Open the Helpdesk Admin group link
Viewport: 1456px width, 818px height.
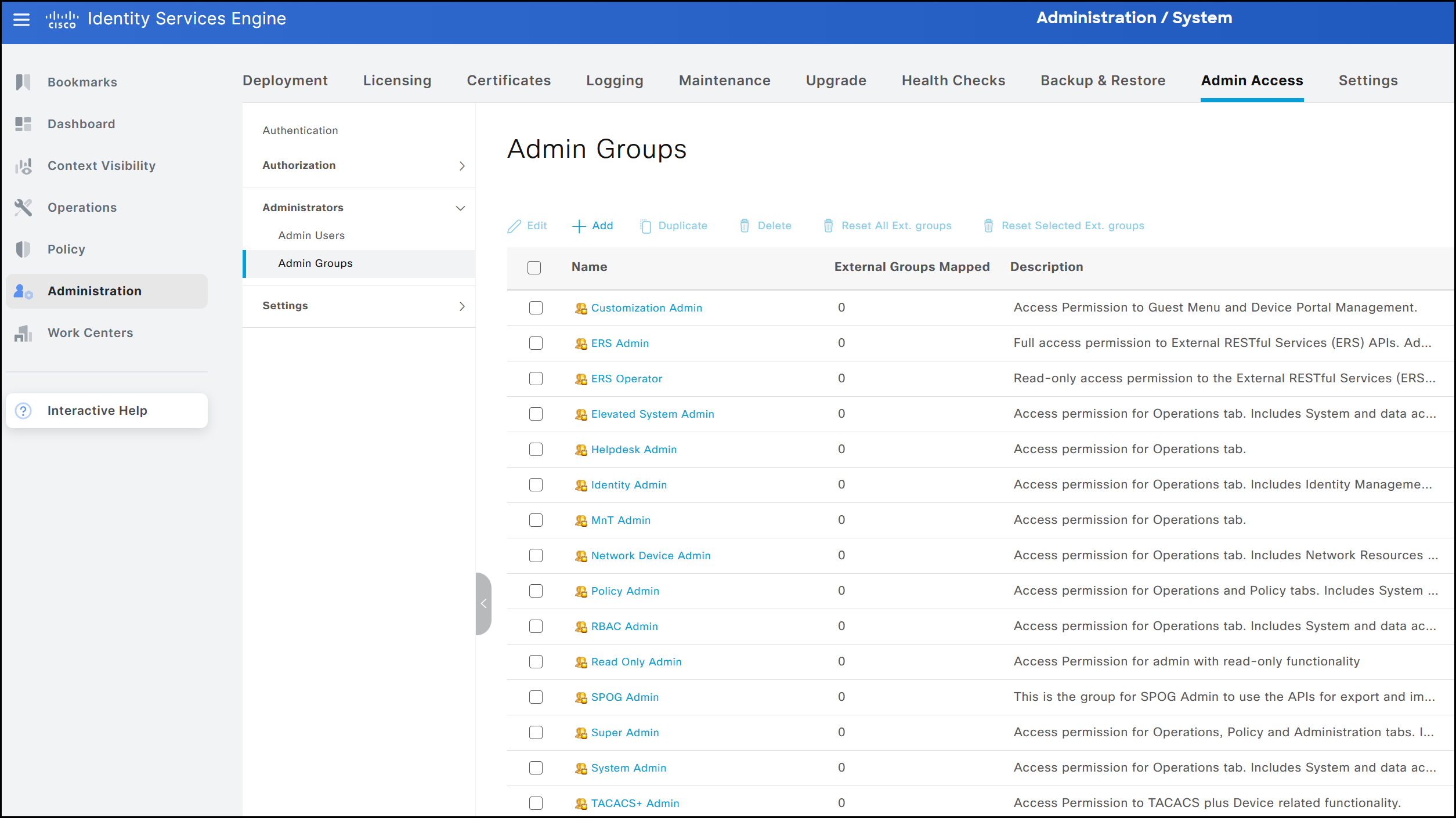(634, 450)
